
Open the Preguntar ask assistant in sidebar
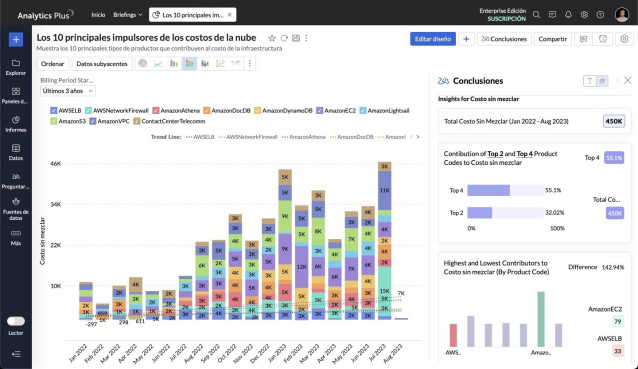click(x=16, y=181)
